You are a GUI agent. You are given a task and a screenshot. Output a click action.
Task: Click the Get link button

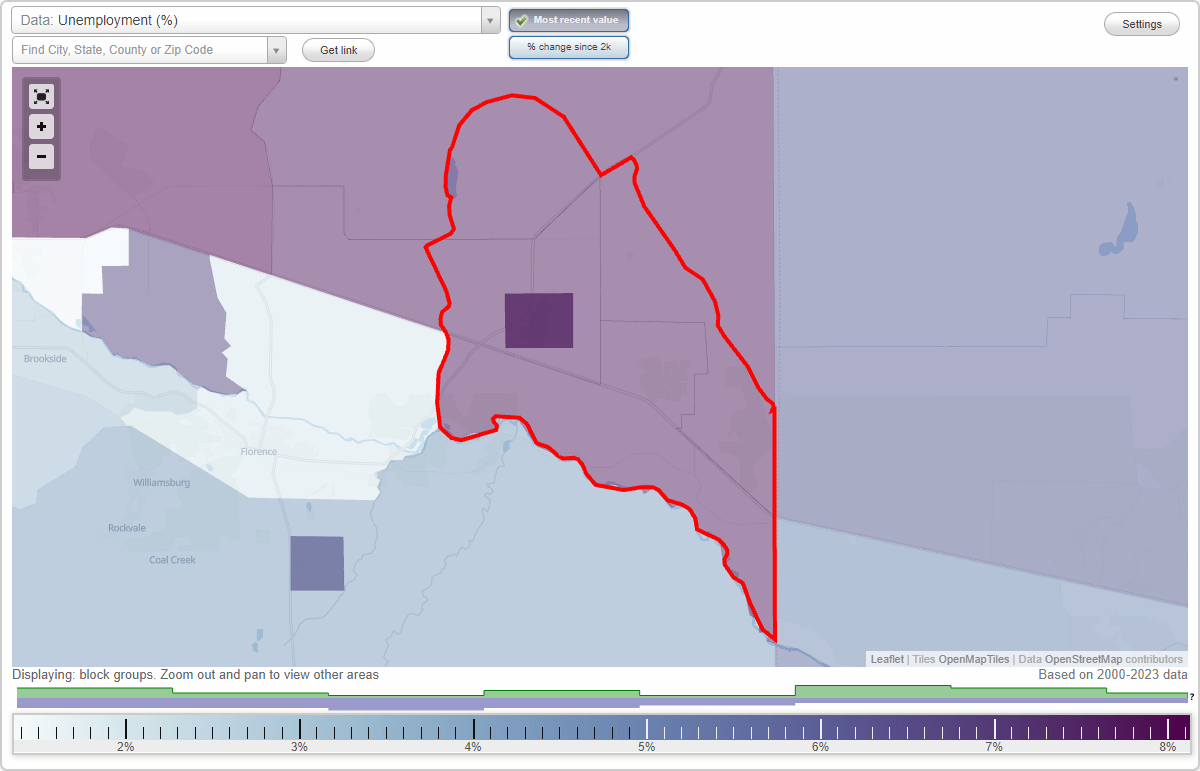(337, 50)
